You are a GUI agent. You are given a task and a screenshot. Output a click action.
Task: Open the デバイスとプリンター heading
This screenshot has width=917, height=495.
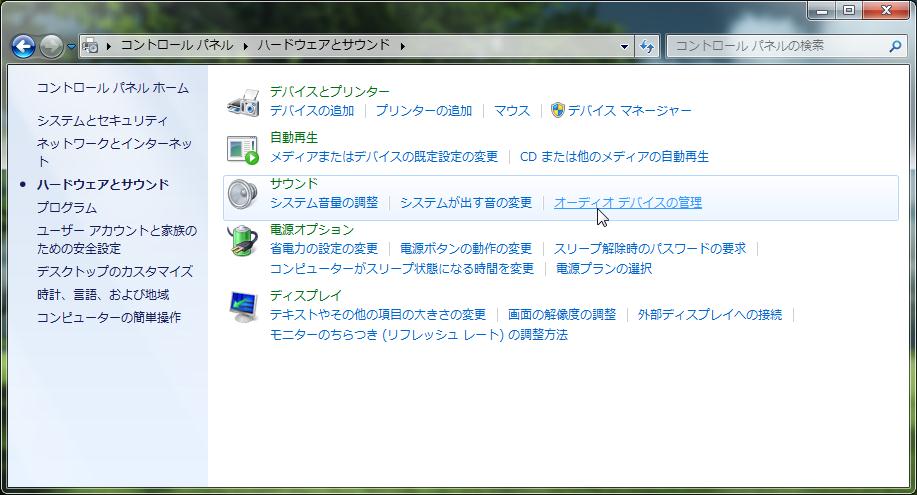[x=329, y=91]
